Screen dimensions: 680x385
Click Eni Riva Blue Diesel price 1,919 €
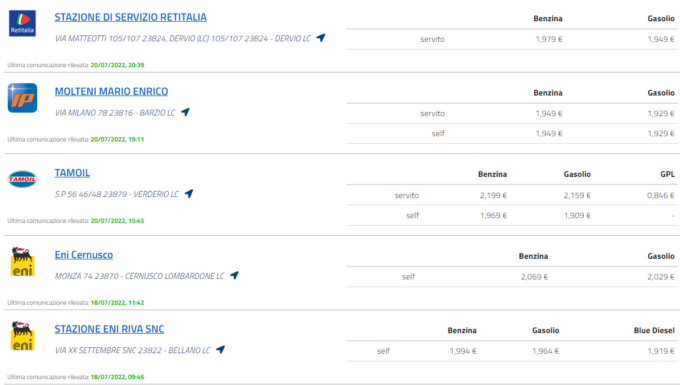[661, 351]
